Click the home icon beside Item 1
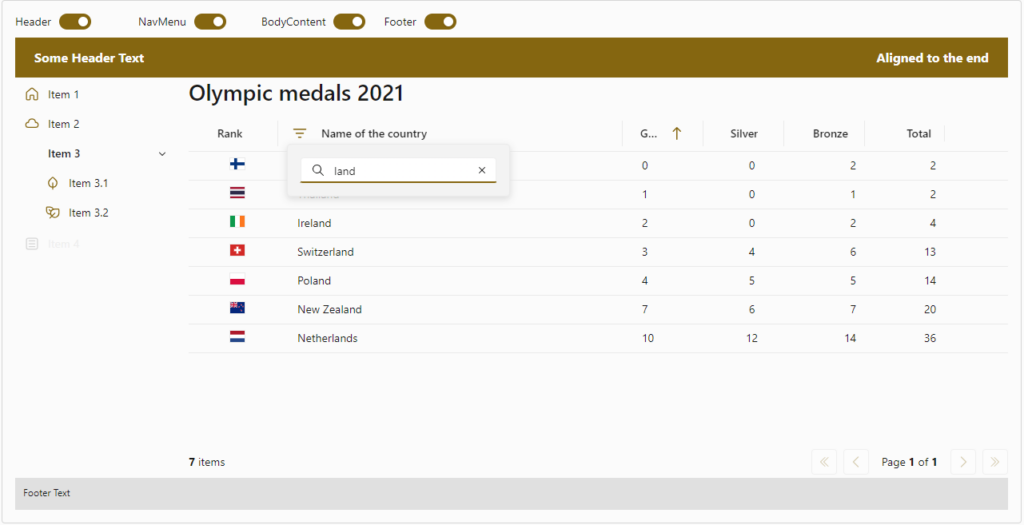Screen dimensions: 1024x525 tap(32, 95)
